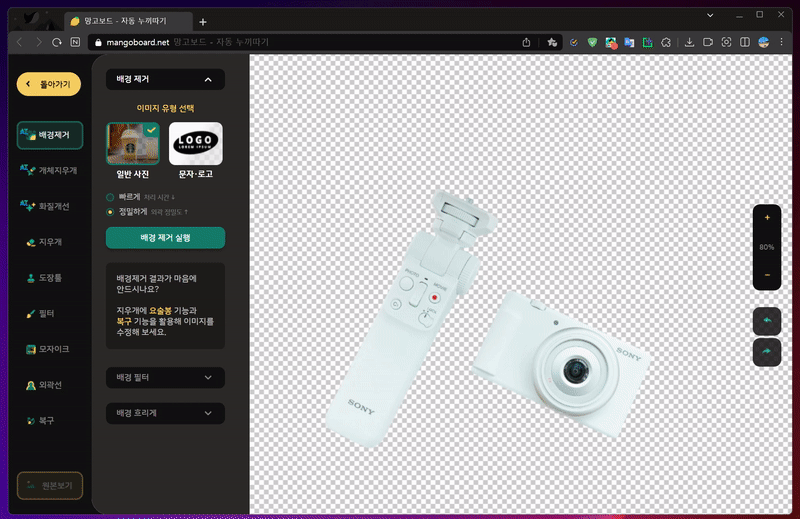Open the browser three-dot menu

(x=781, y=42)
